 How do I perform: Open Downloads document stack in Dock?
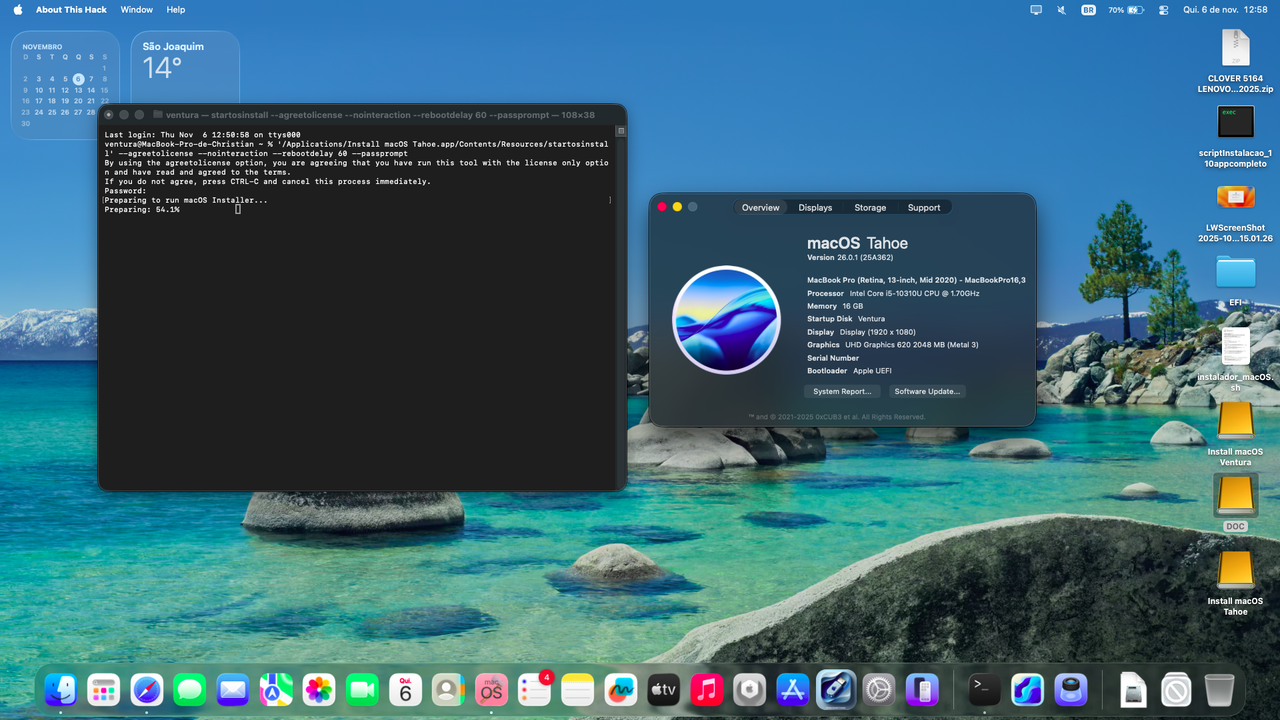tap(1133, 689)
